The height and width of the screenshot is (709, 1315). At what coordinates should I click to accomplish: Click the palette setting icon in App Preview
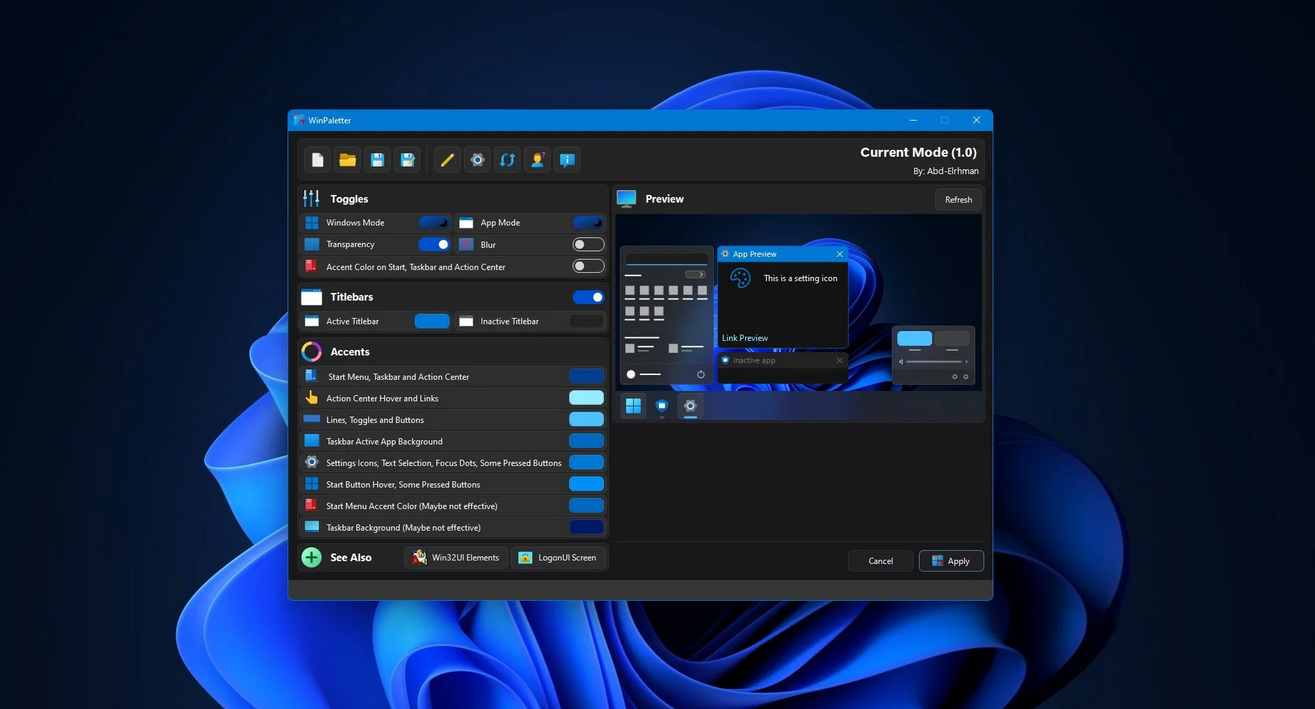tap(740, 279)
